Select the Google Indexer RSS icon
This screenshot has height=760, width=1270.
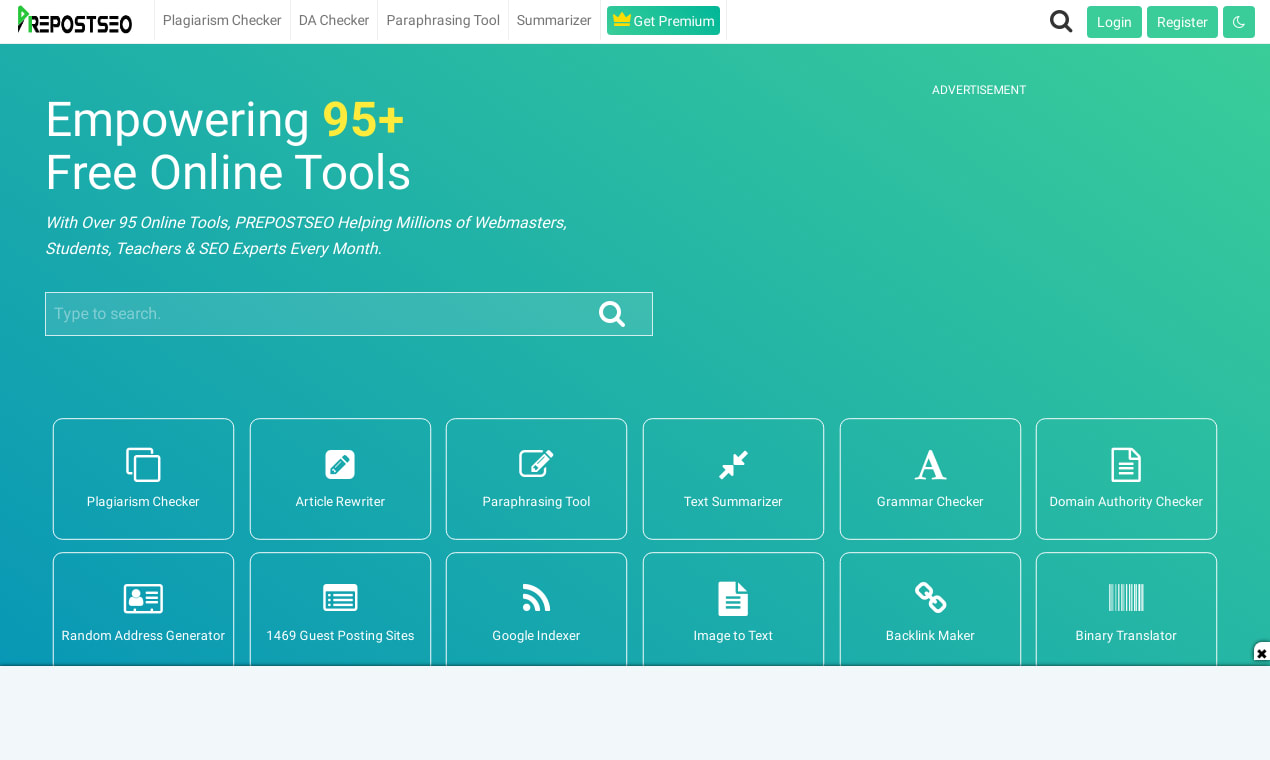click(x=536, y=598)
